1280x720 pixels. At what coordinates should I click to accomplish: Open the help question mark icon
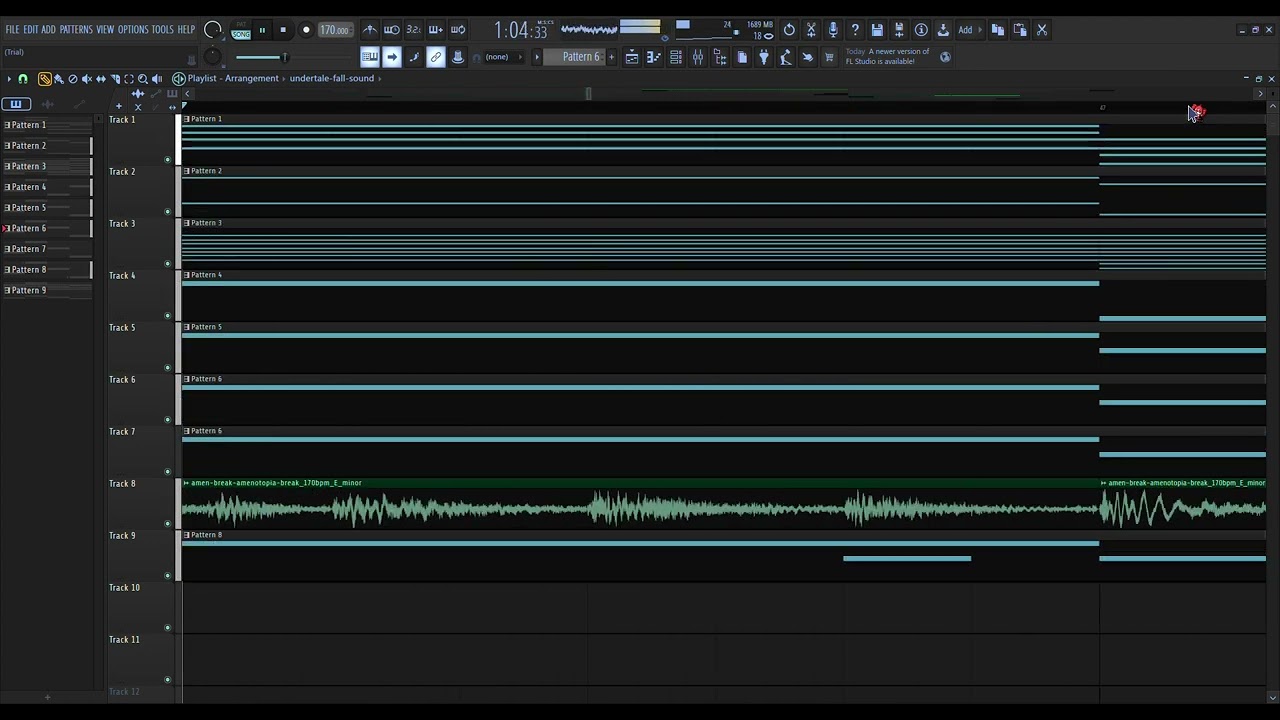pyautogui.click(x=855, y=30)
